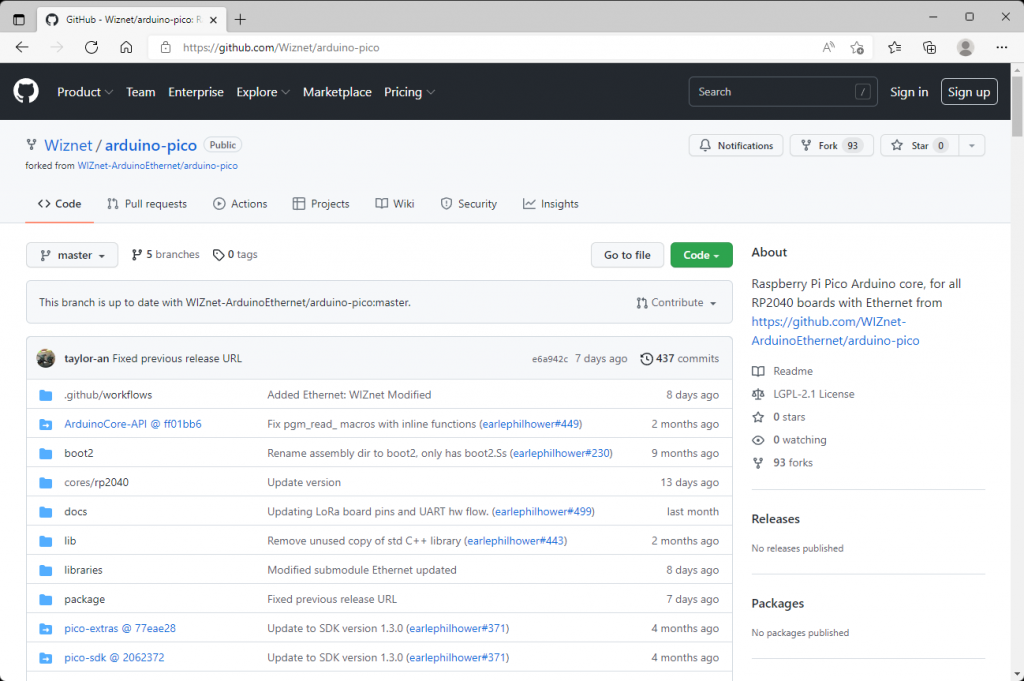Viewport: 1024px width, 681px height.
Task: Star the repository with Star button
Action: coord(920,146)
